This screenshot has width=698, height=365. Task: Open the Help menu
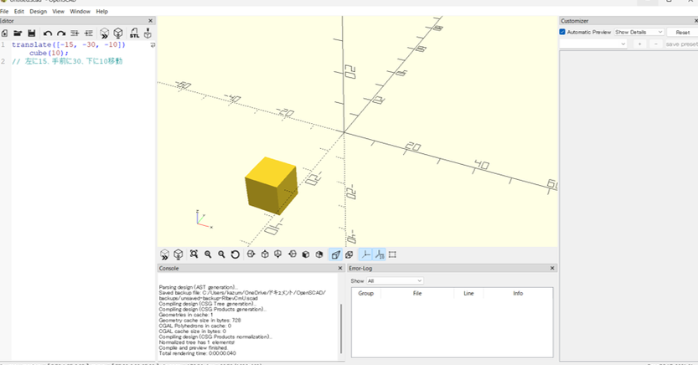[102, 11]
